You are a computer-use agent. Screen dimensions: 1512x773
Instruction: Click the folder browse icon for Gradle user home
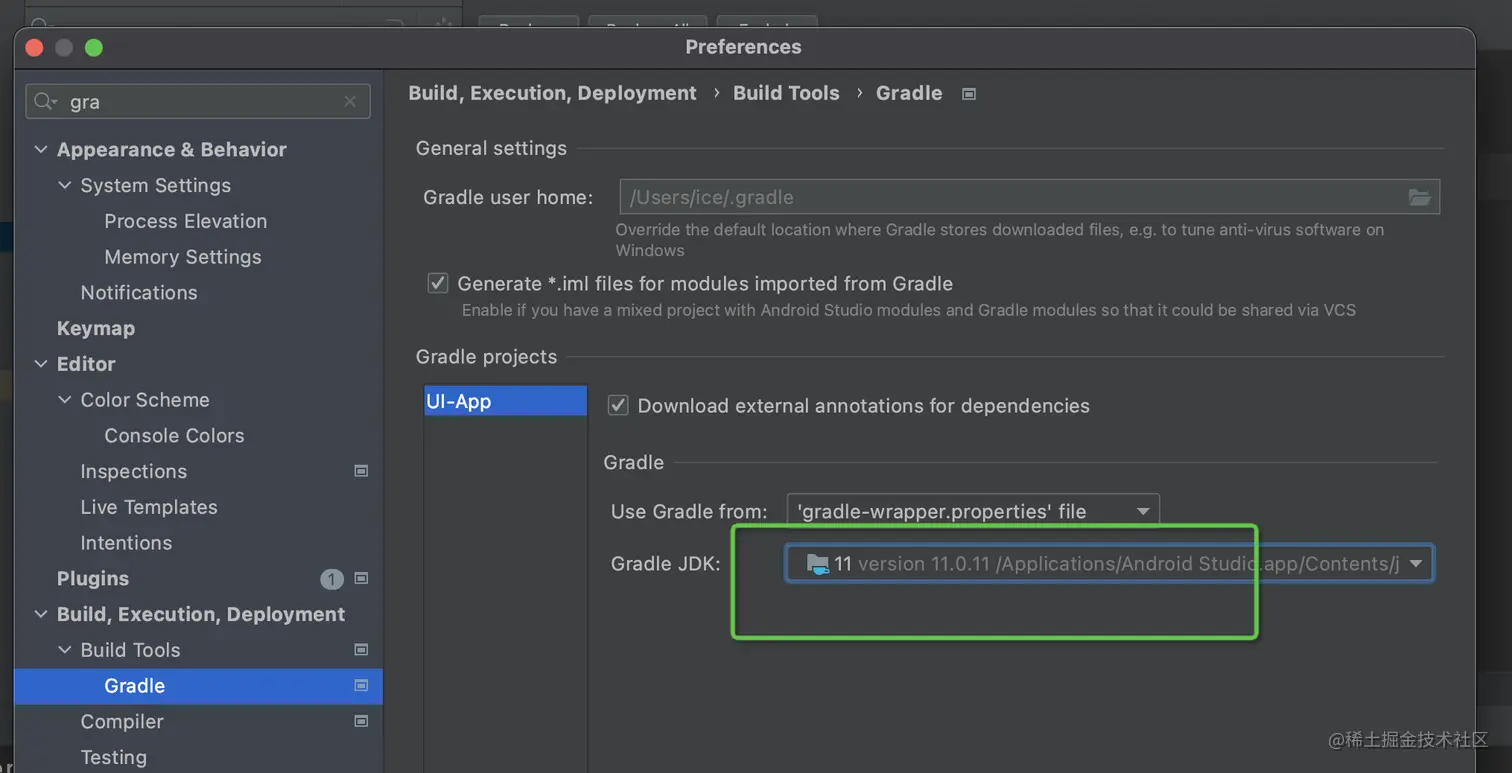coord(1419,197)
